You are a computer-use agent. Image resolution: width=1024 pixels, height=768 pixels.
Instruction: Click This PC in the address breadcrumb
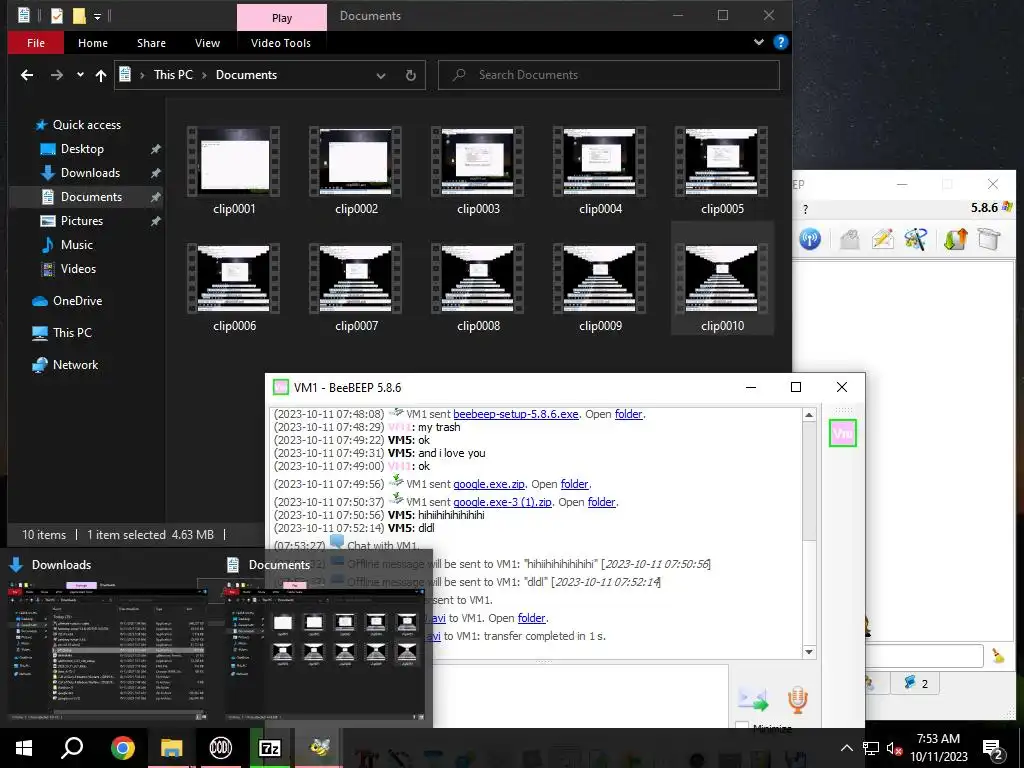[174, 75]
